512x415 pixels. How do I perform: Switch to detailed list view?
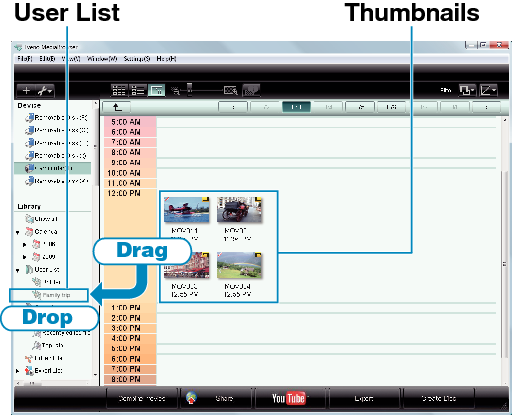click(x=137, y=90)
